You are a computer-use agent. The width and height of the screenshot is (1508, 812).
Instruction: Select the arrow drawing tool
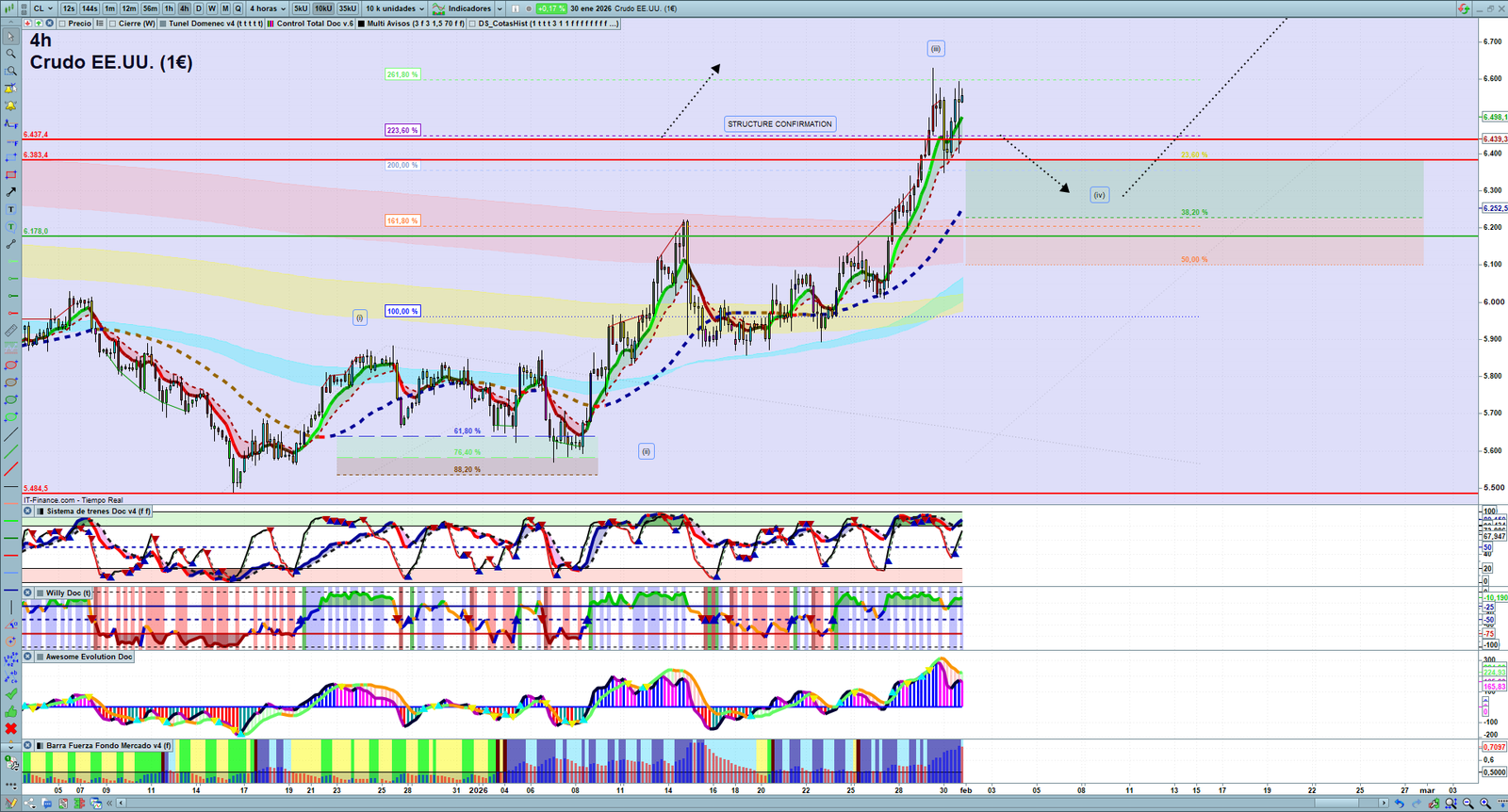(11, 192)
